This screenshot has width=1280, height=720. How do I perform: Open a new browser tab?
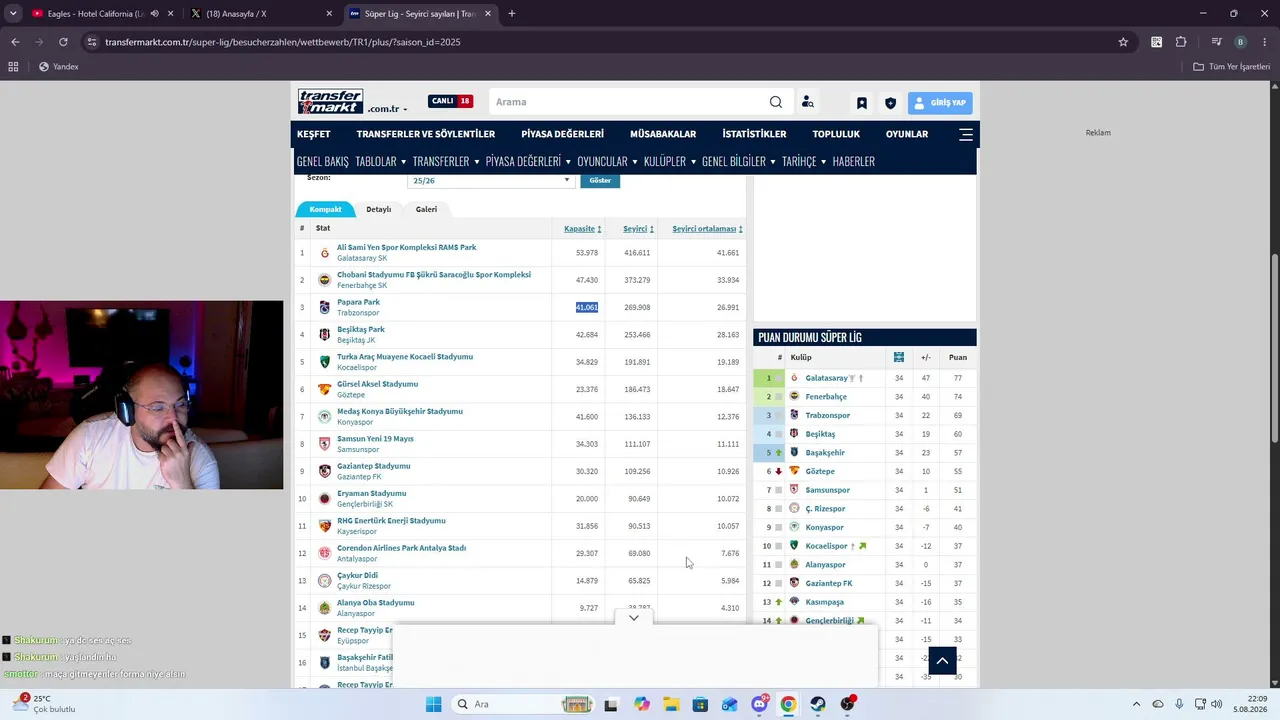tap(512, 14)
